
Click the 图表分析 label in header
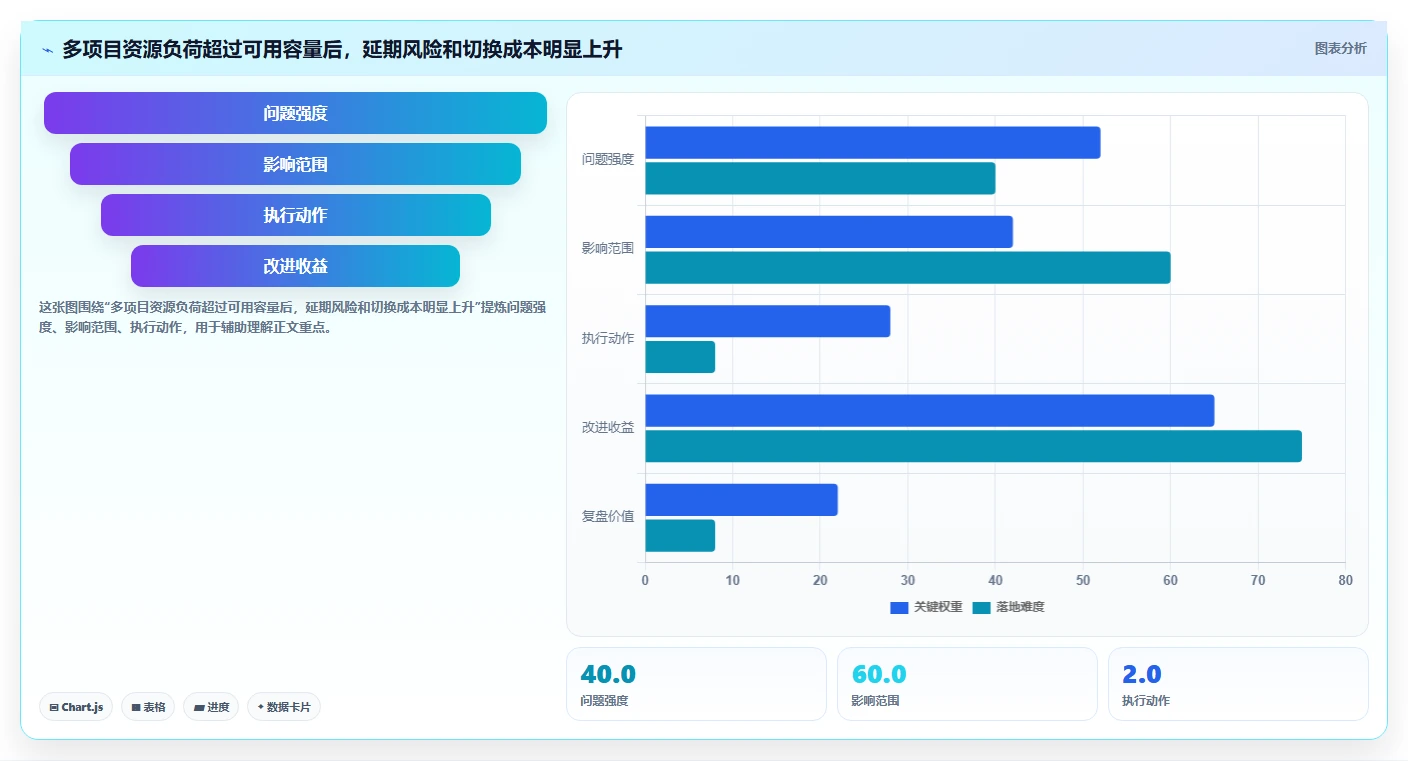click(x=1340, y=48)
